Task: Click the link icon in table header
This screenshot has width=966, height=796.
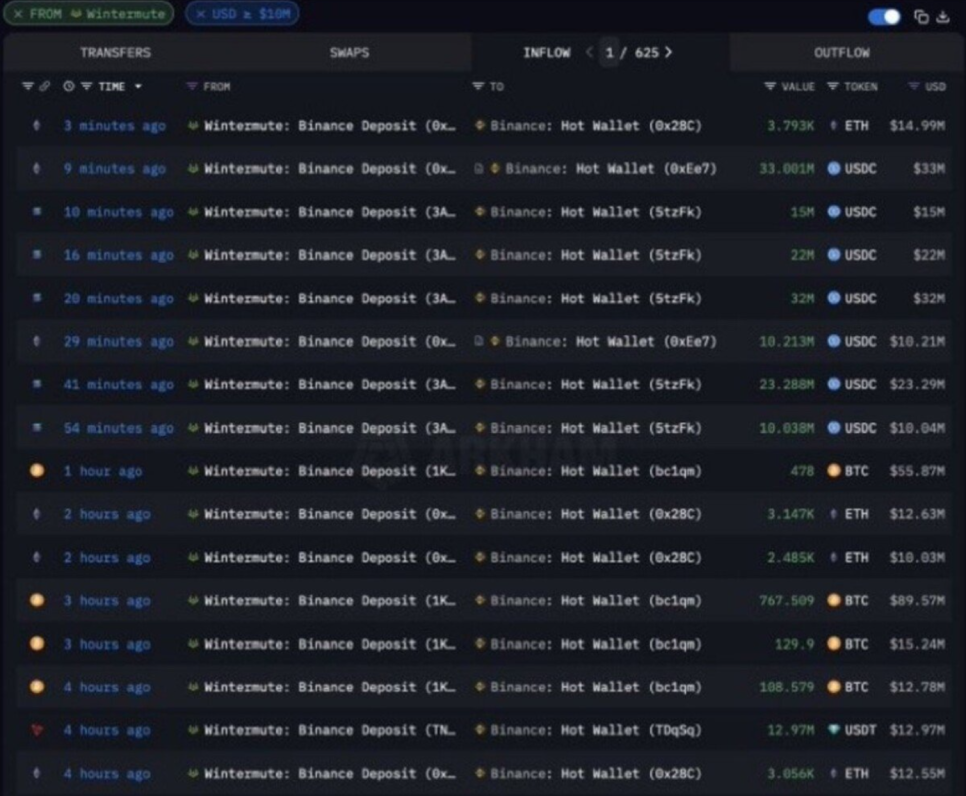Action: tap(44, 86)
